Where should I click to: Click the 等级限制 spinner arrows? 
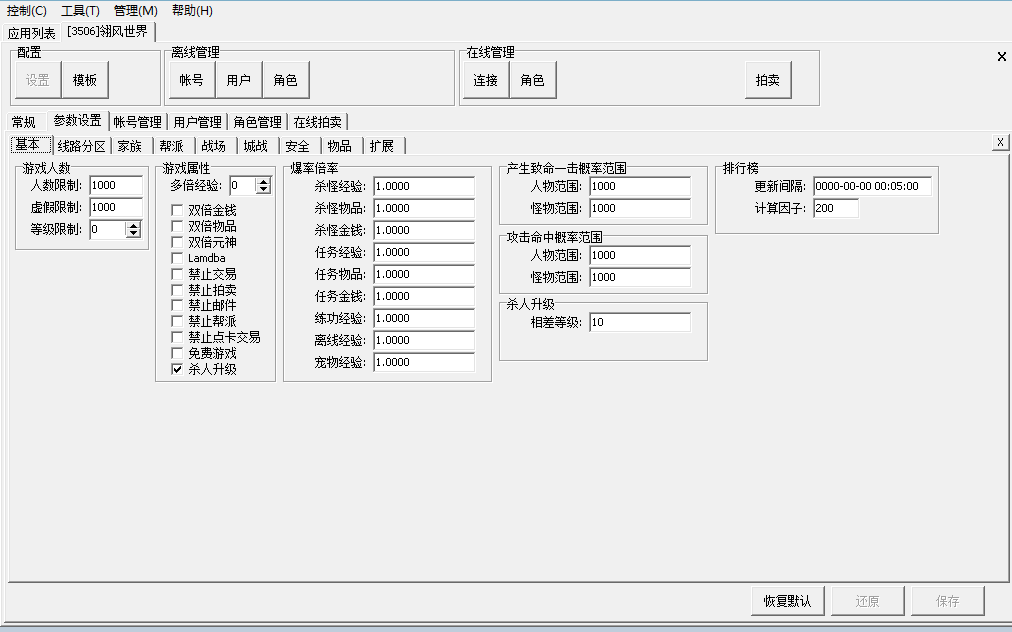coord(133,229)
